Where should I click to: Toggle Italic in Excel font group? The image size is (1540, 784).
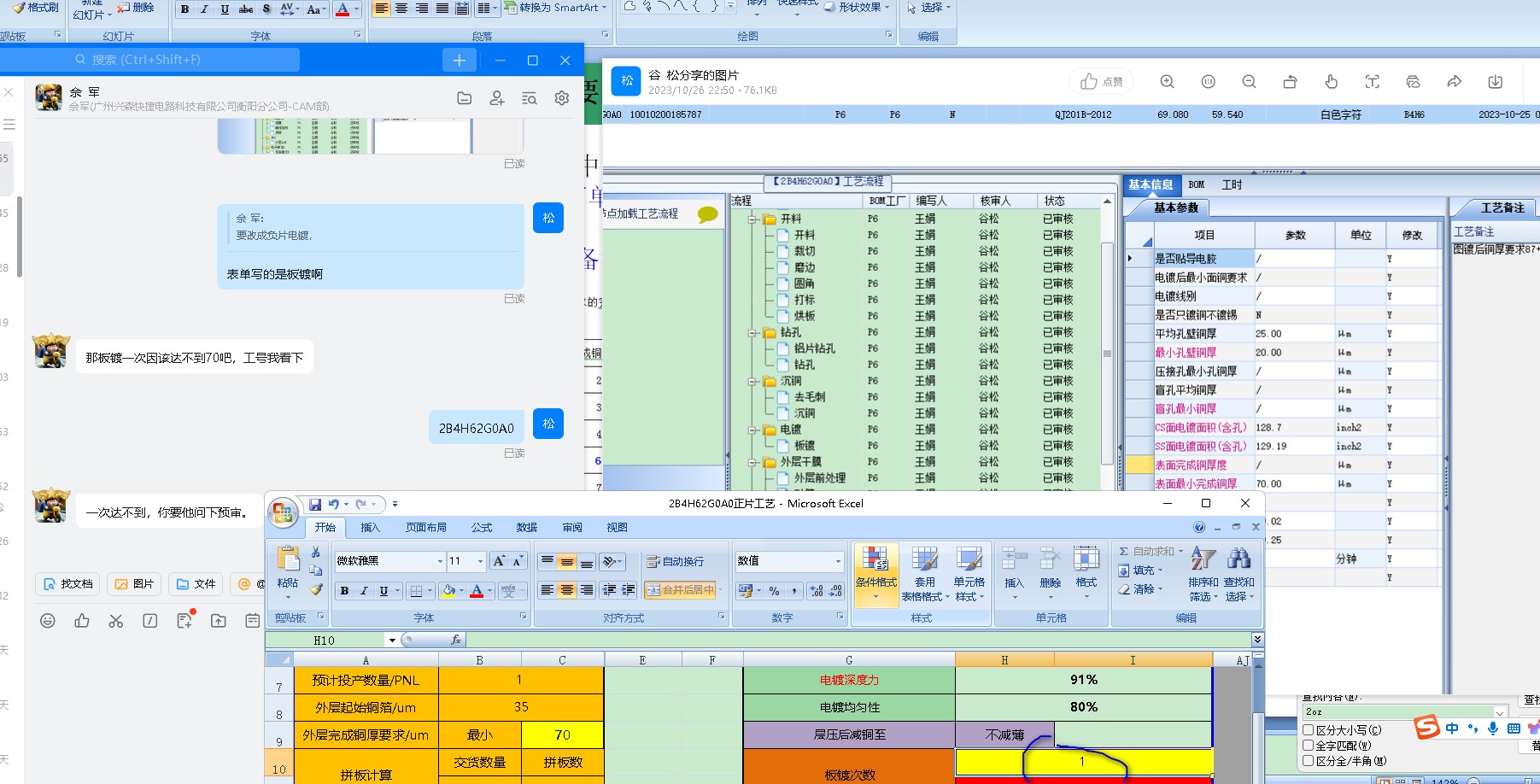coord(364,590)
